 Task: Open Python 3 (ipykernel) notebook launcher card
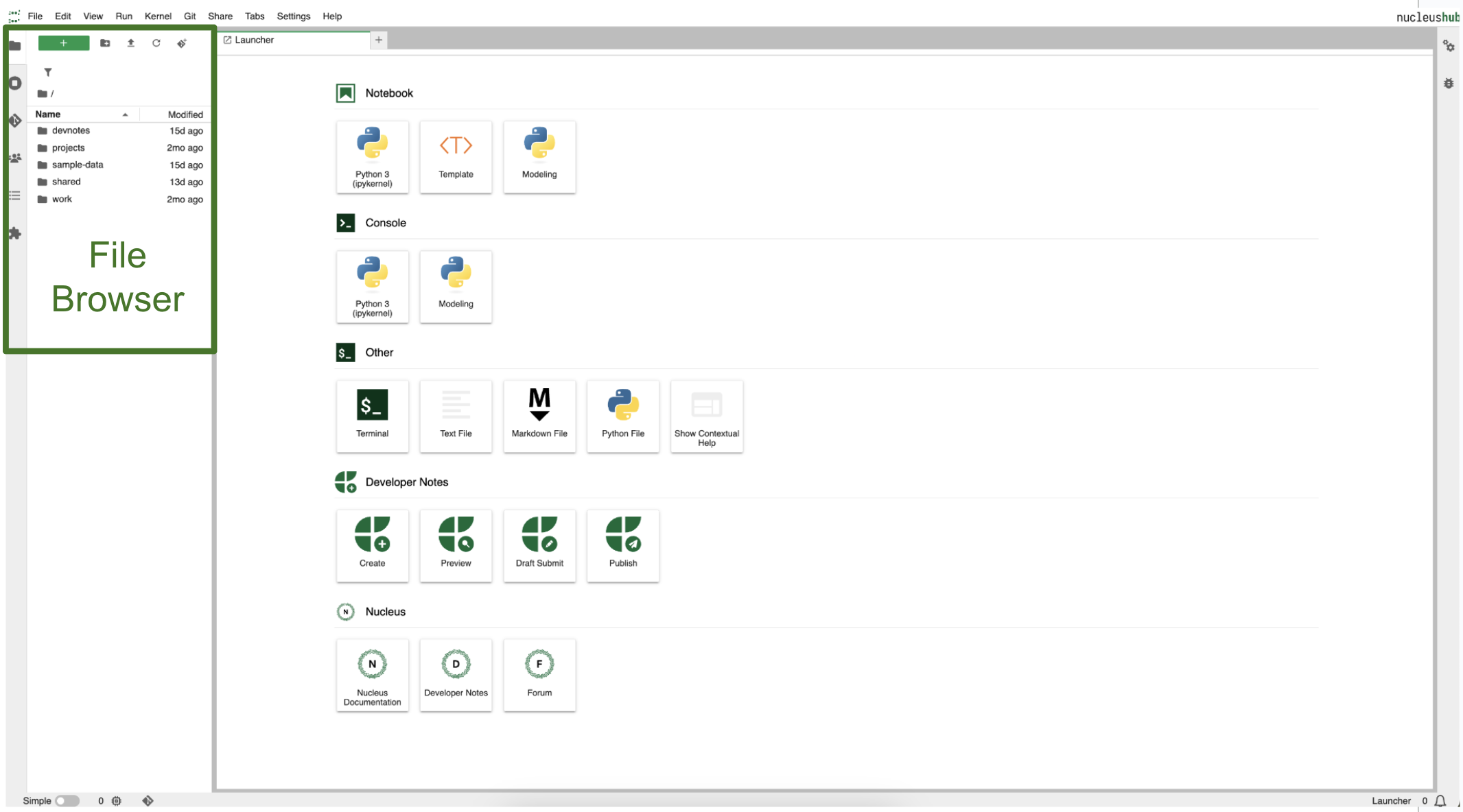(372, 157)
